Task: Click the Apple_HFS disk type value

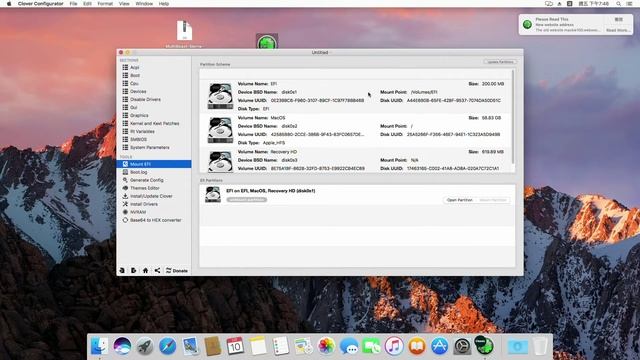Action: pos(274,143)
